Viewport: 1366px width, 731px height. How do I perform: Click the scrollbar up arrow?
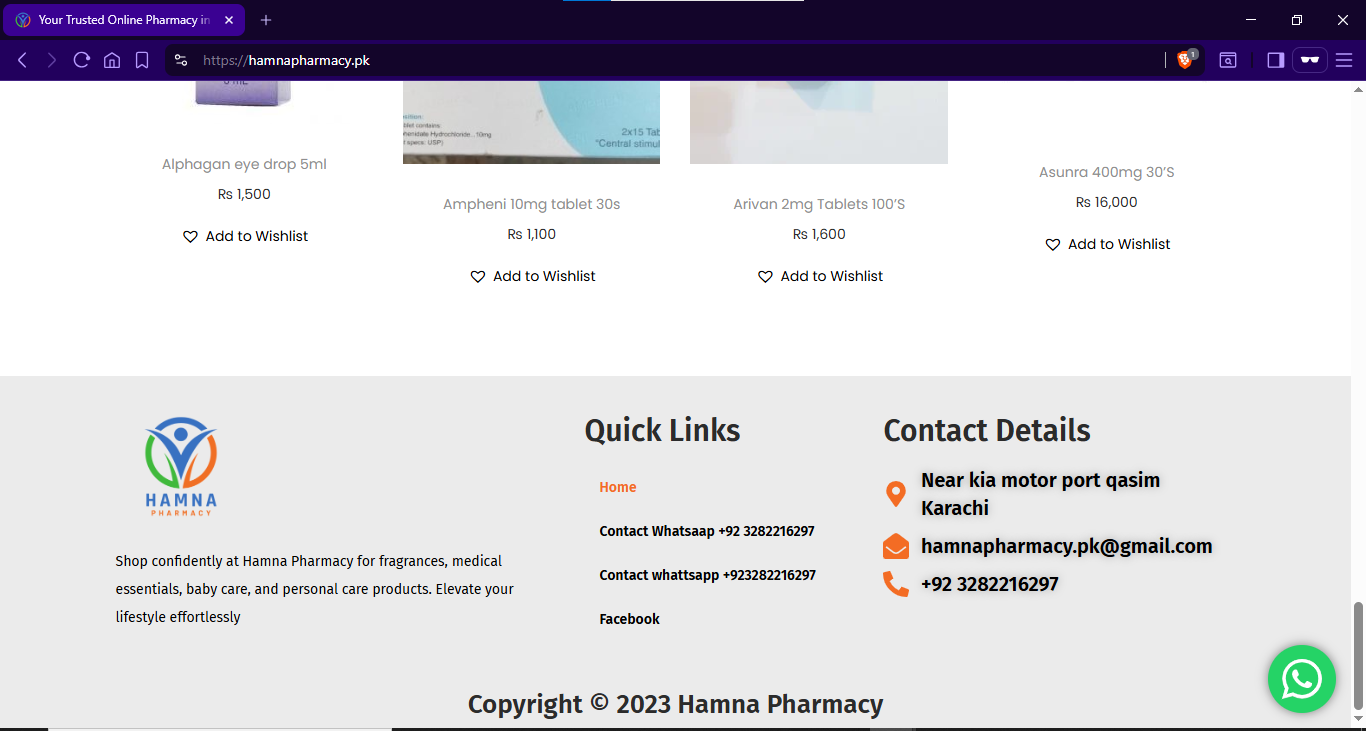[1358, 88]
